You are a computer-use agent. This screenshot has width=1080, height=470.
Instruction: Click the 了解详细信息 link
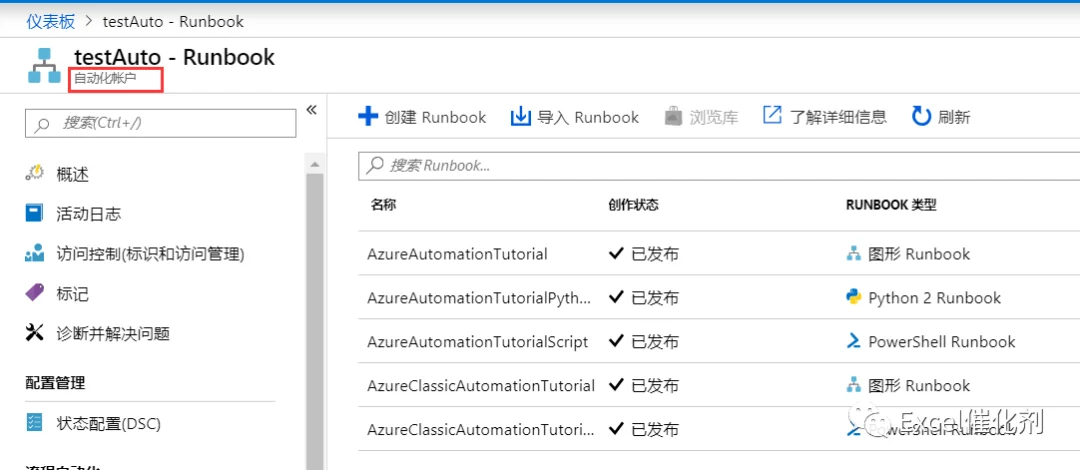(824, 116)
